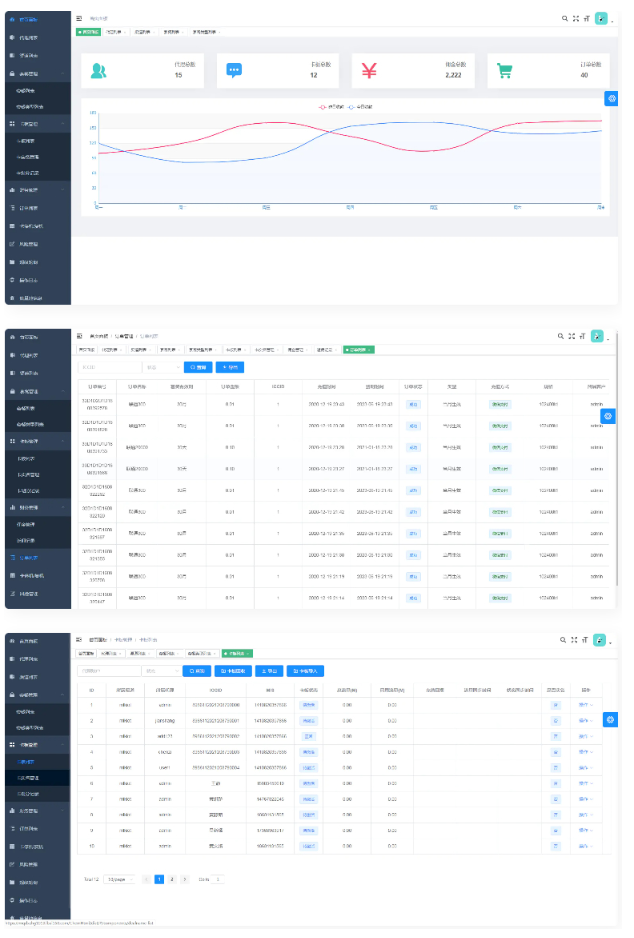Collapse sidebar using the dashboard's hamburger icon

point(80,18)
